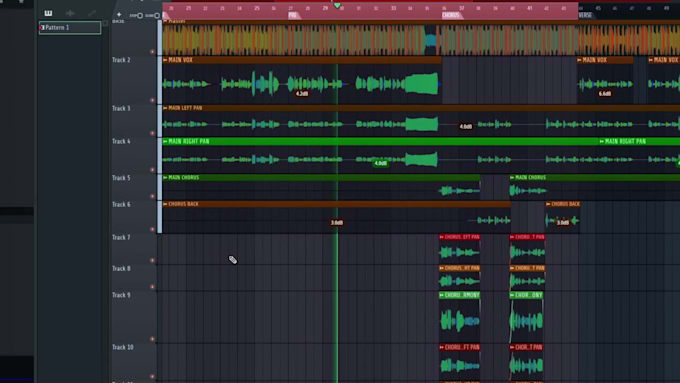The width and height of the screenshot is (680, 383).
Task: Click the 4.2dB gain label on MAIN VOX
Action: (x=302, y=94)
